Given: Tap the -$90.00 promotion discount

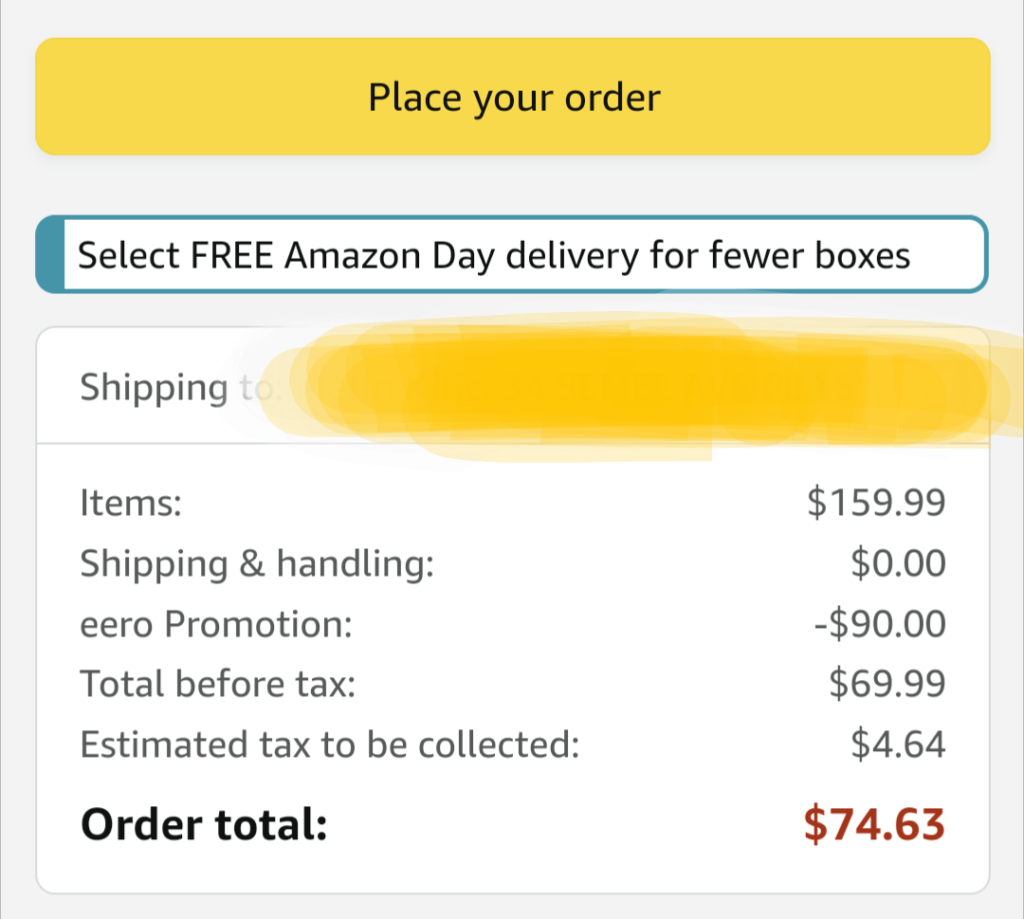Looking at the screenshot, I should pyautogui.click(x=880, y=624).
